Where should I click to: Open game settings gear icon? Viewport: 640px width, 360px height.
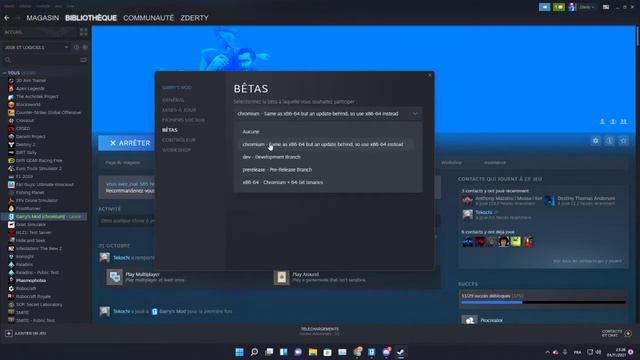[596, 141]
